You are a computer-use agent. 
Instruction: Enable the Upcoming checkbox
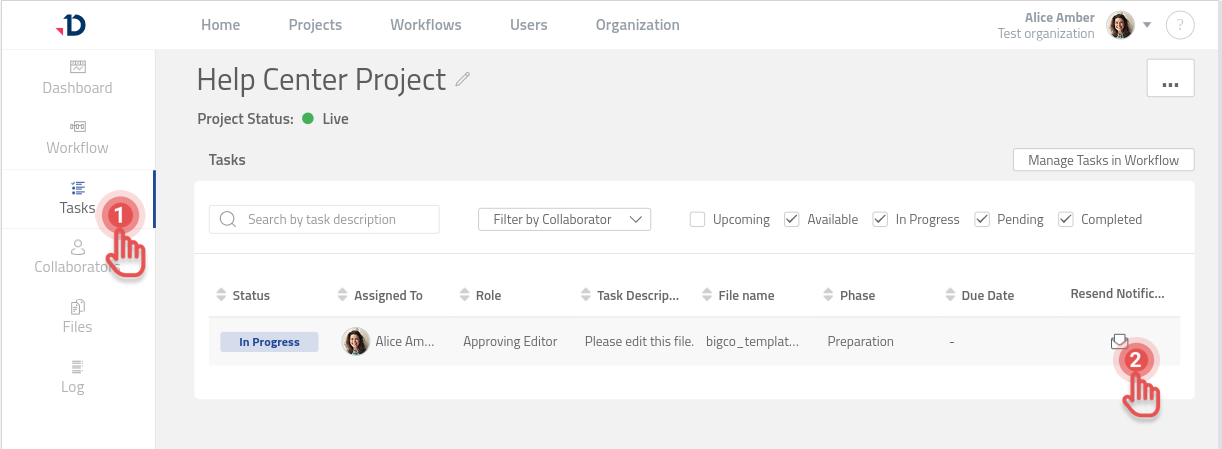(x=698, y=219)
